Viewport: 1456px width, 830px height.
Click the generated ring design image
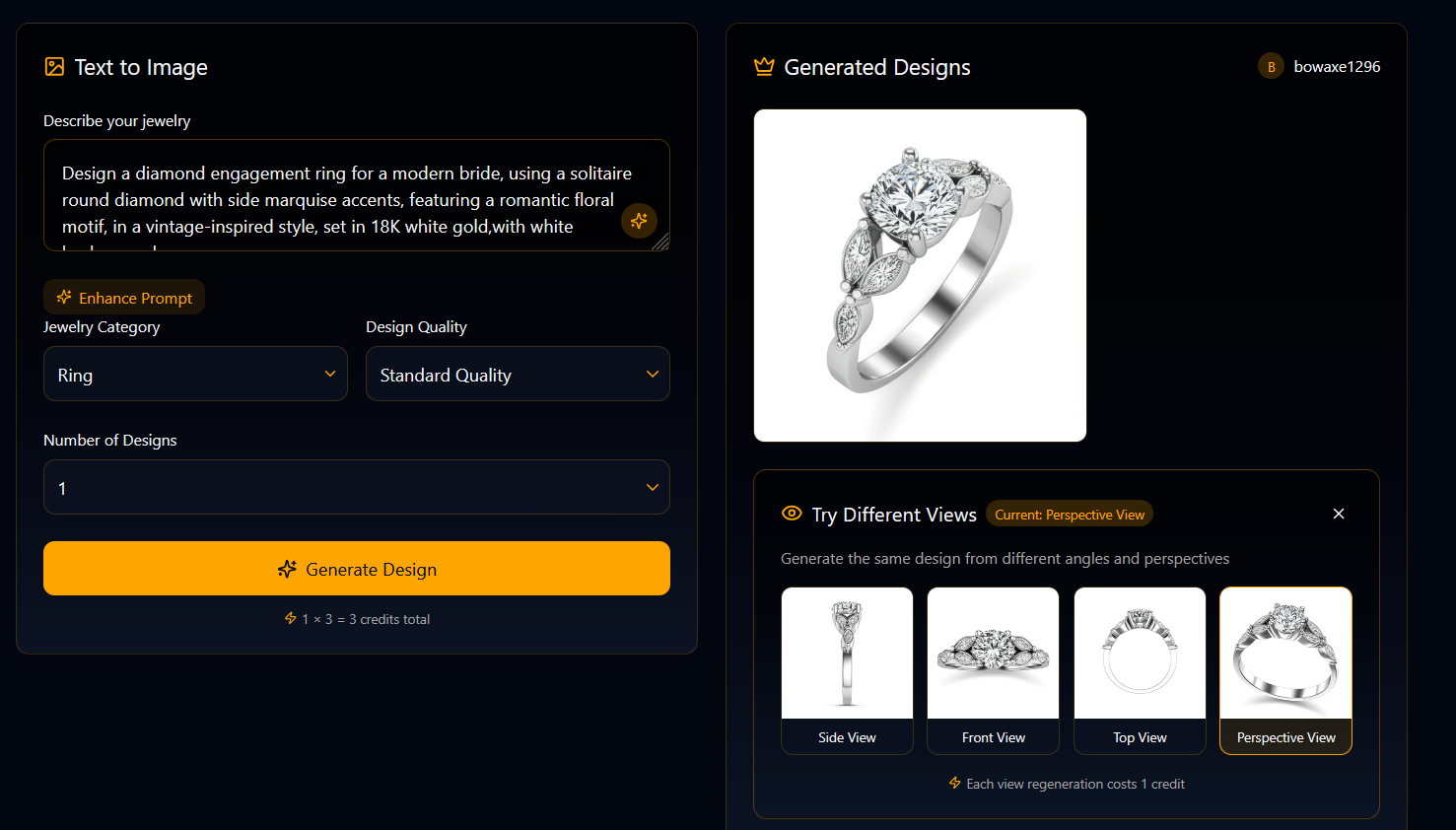(x=920, y=275)
